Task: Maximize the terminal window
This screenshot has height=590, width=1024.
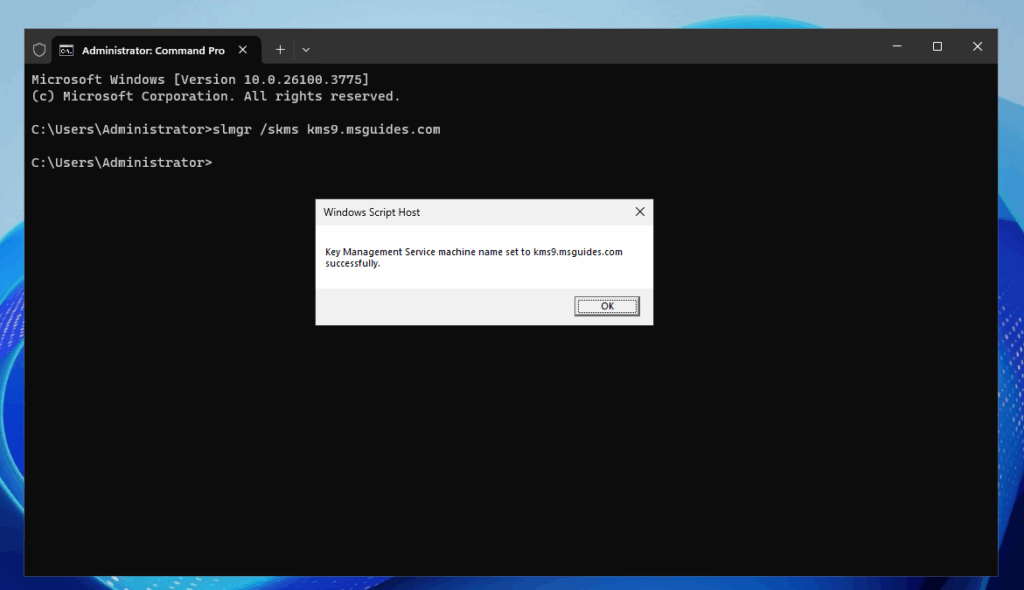Action: click(937, 46)
